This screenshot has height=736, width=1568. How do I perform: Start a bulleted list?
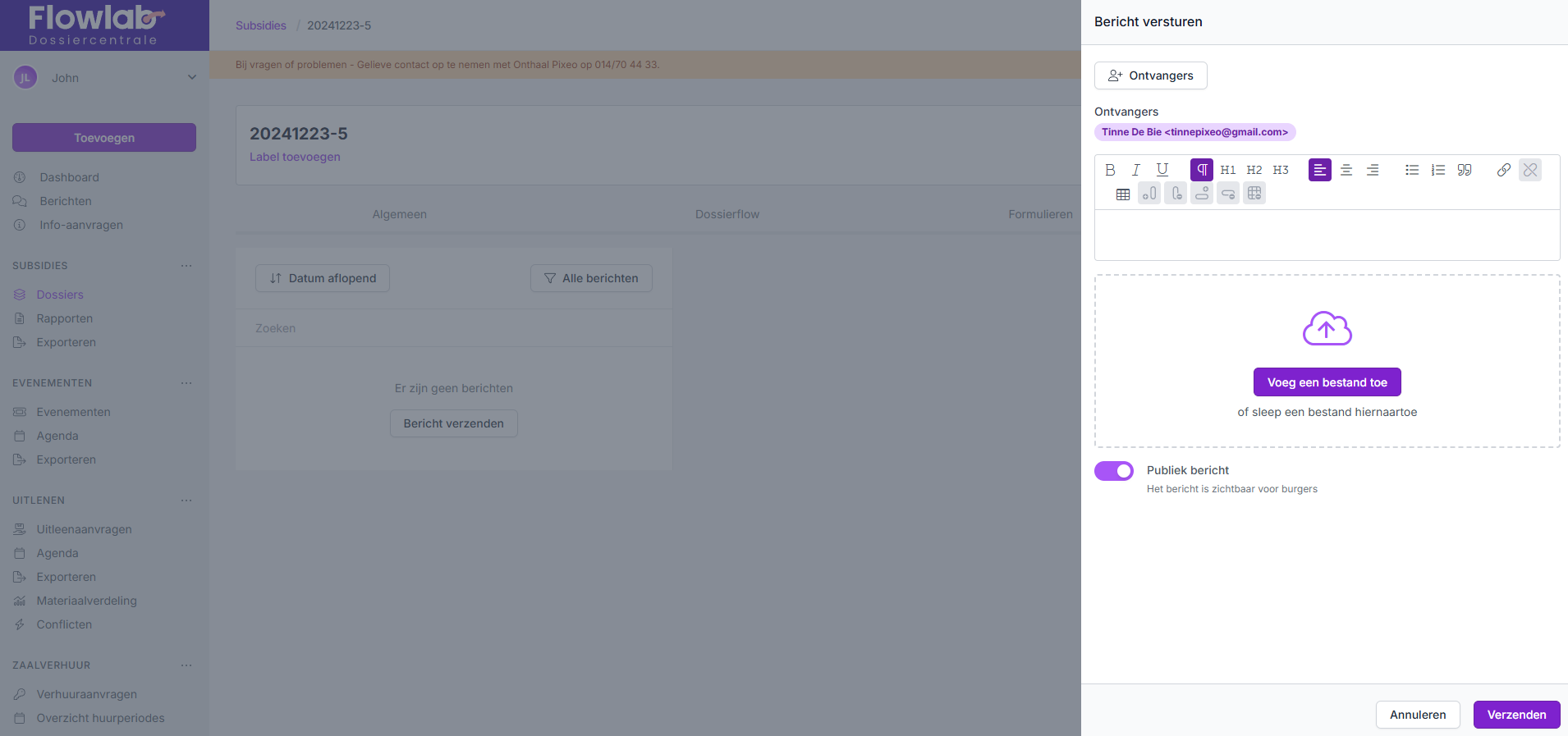[x=1412, y=170]
